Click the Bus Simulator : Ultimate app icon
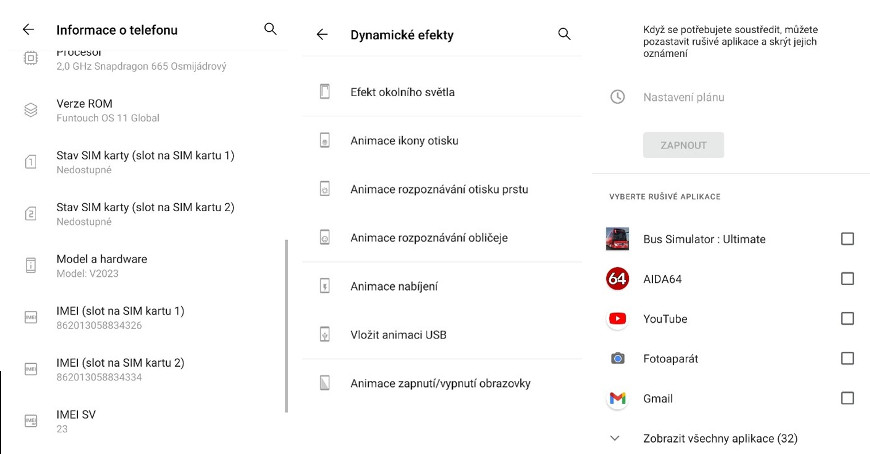The height and width of the screenshot is (454, 870). coord(617,239)
